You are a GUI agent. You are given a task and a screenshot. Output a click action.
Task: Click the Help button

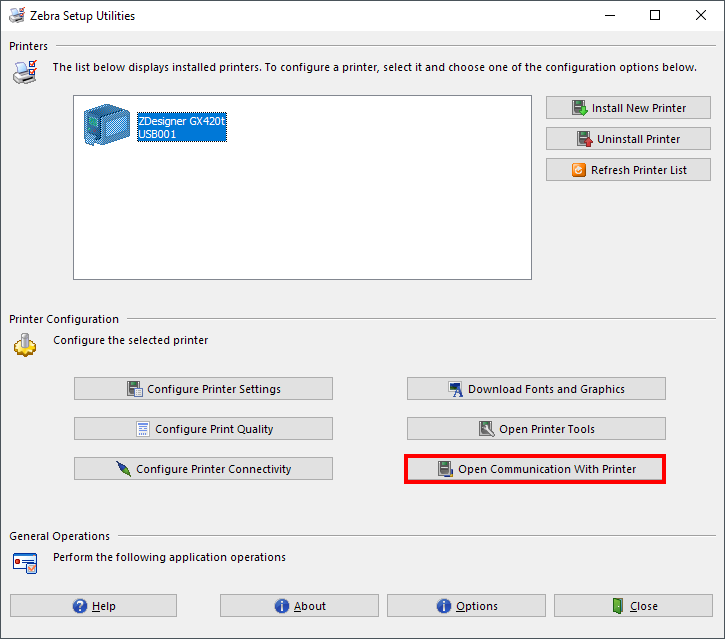pyautogui.click(x=94, y=606)
